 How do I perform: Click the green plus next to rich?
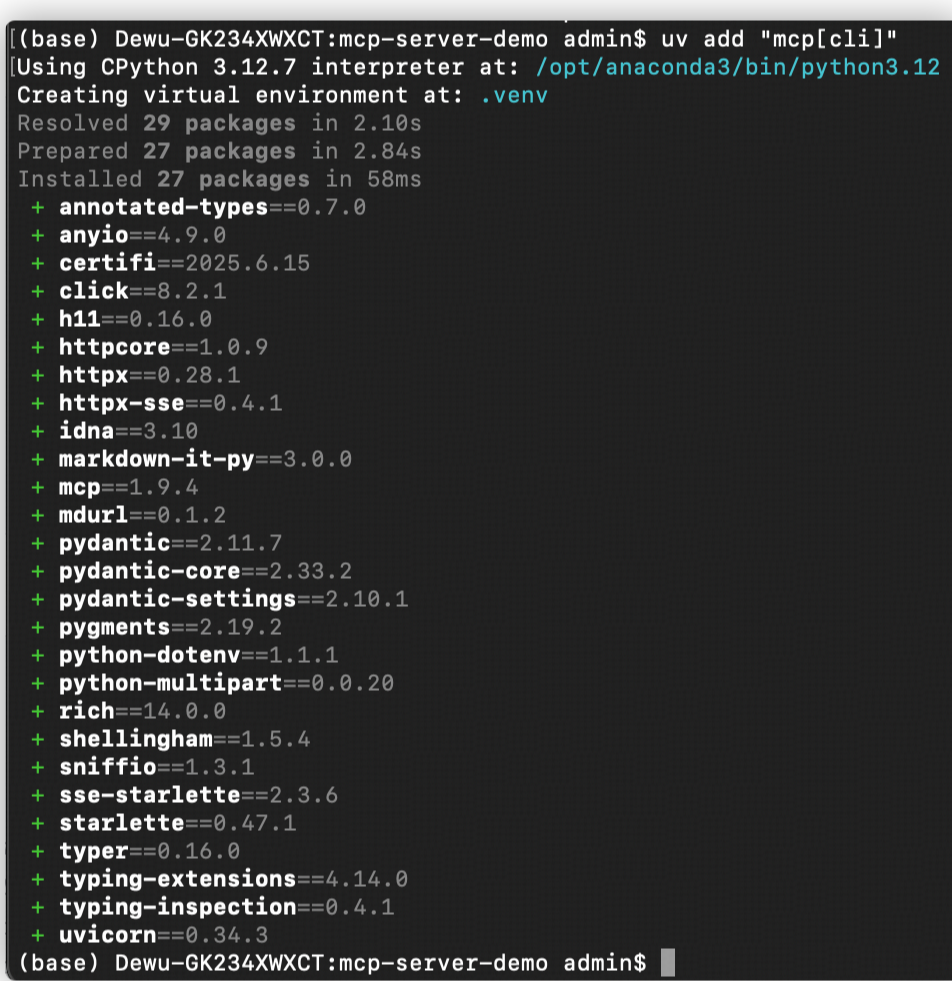(38, 711)
